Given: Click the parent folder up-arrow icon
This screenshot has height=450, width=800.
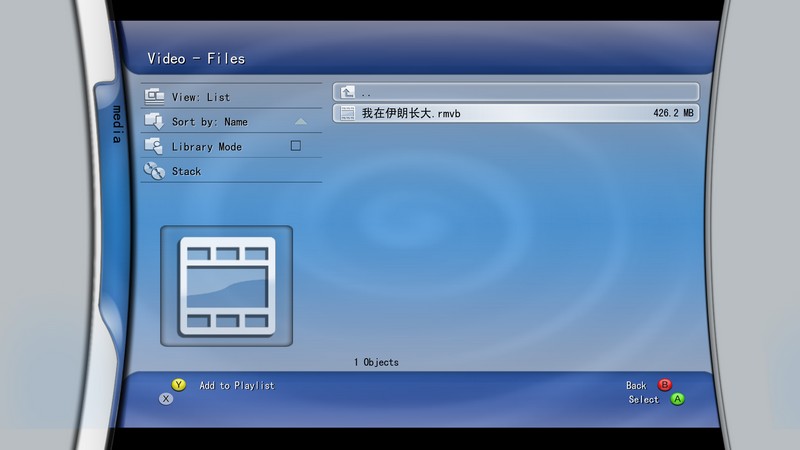Looking at the screenshot, I should tap(348, 92).
